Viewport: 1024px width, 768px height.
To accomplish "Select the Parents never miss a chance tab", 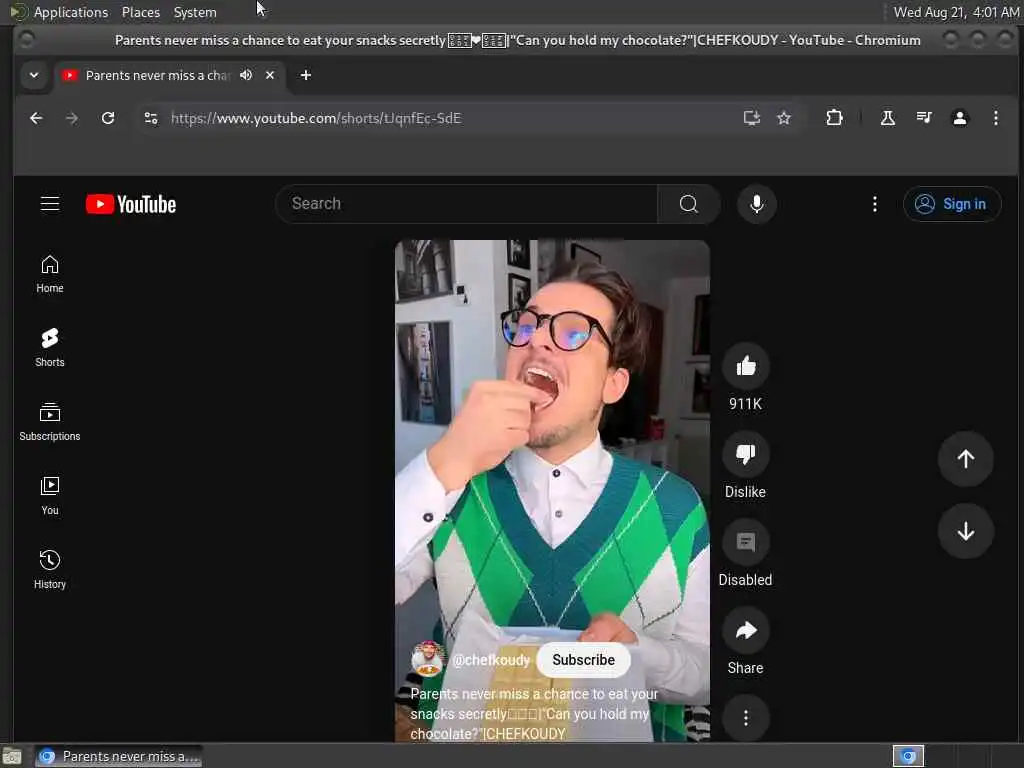I will point(170,75).
